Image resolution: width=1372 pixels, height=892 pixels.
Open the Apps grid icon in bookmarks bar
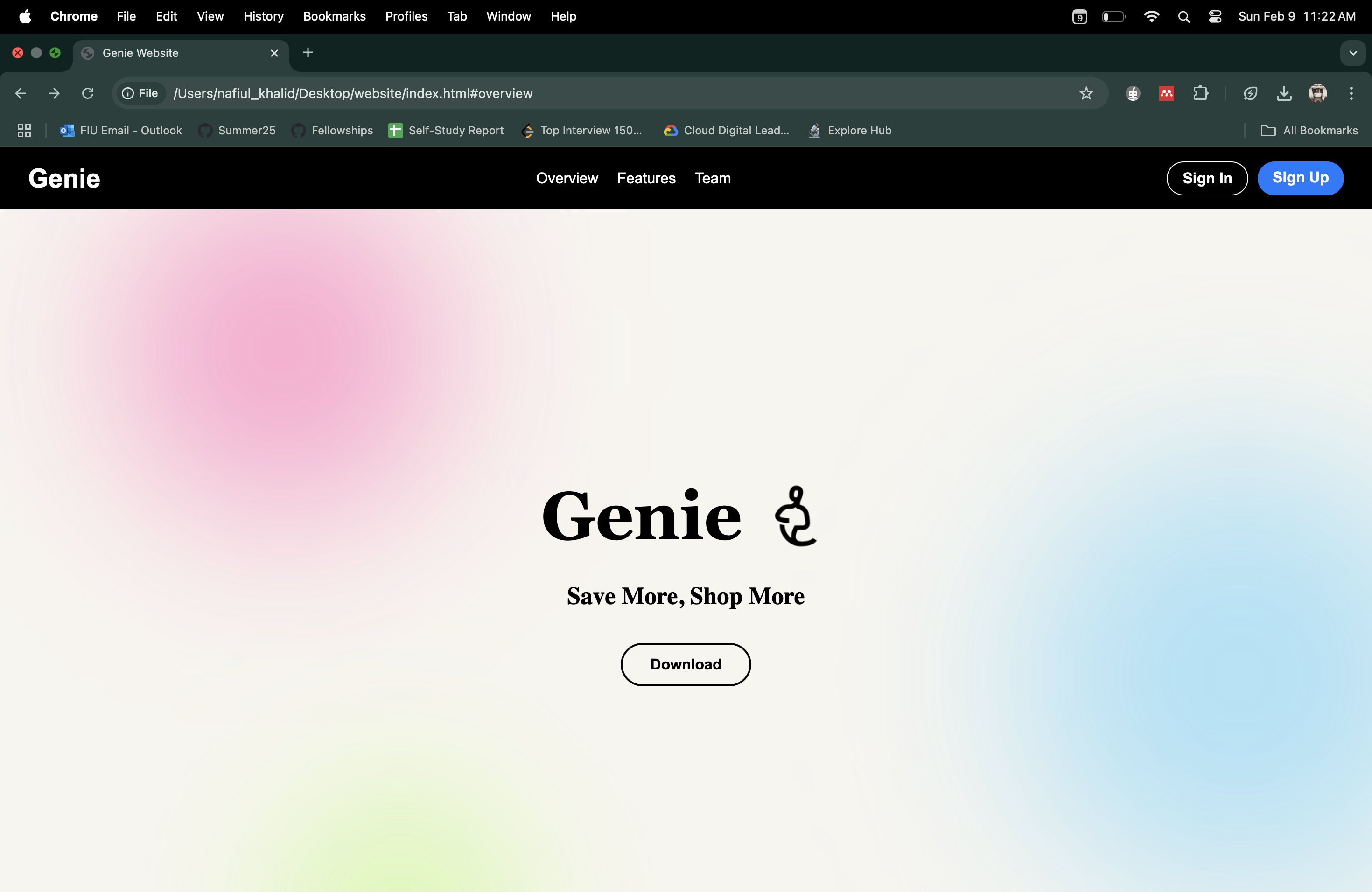(24, 131)
